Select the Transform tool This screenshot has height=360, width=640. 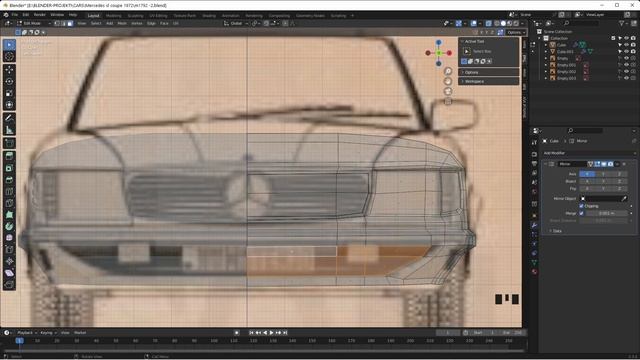coord(9,105)
